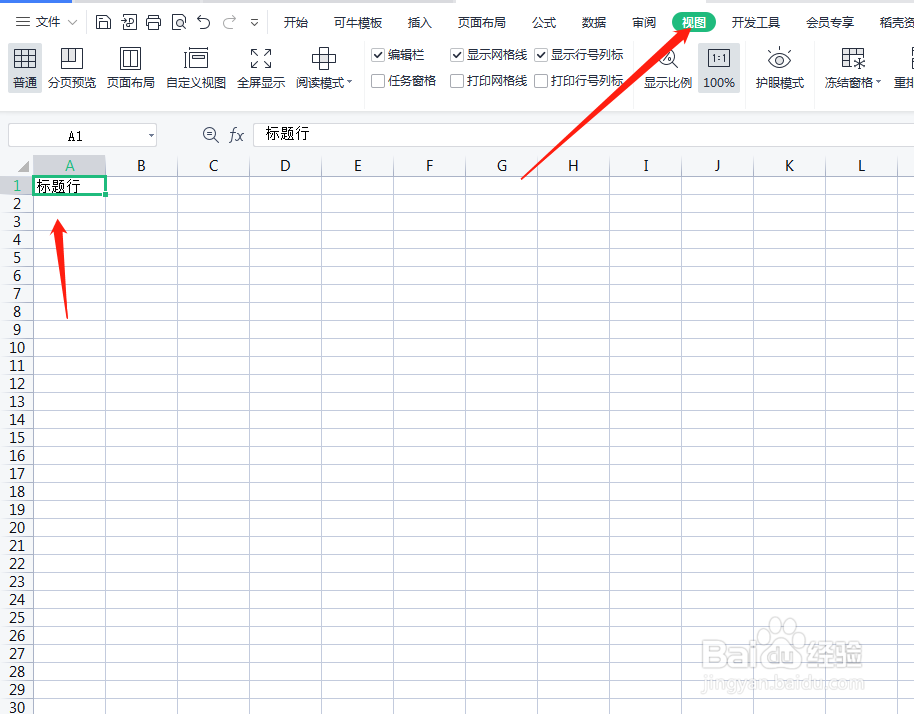Select 页面布局 view button

click(x=131, y=68)
